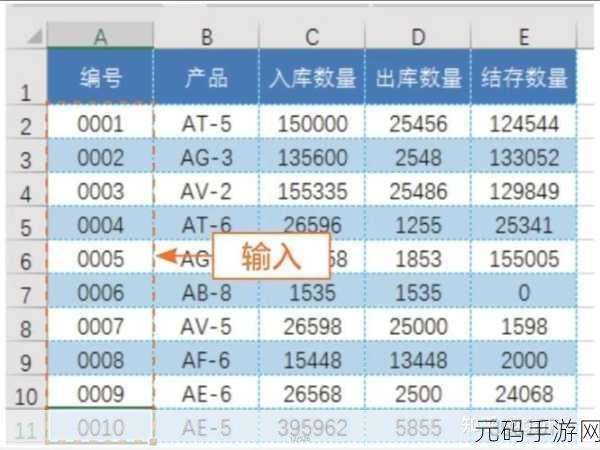This screenshot has width=600, height=450.
Task: Select cell containing 0007
Action: 100,324
